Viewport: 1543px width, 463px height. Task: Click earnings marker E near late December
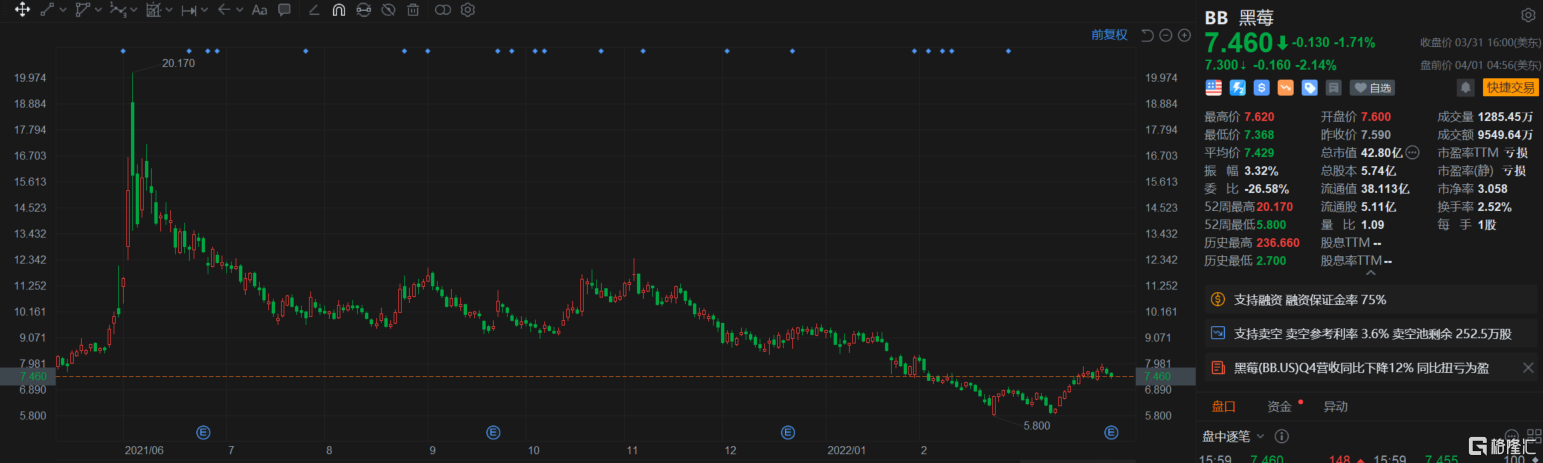point(788,432)
